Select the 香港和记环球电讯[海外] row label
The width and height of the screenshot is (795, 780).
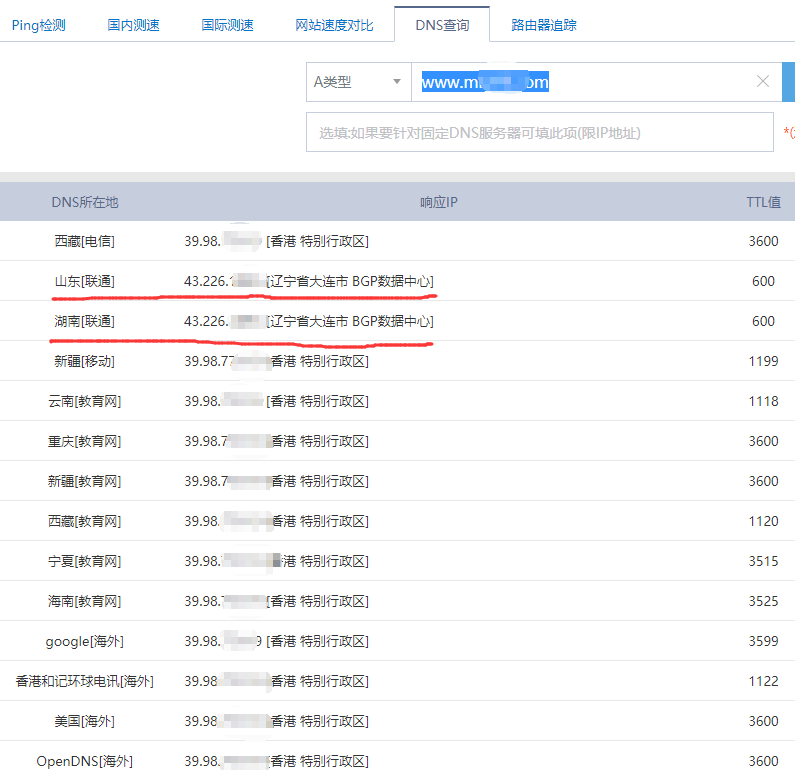[x=85, y=681]
